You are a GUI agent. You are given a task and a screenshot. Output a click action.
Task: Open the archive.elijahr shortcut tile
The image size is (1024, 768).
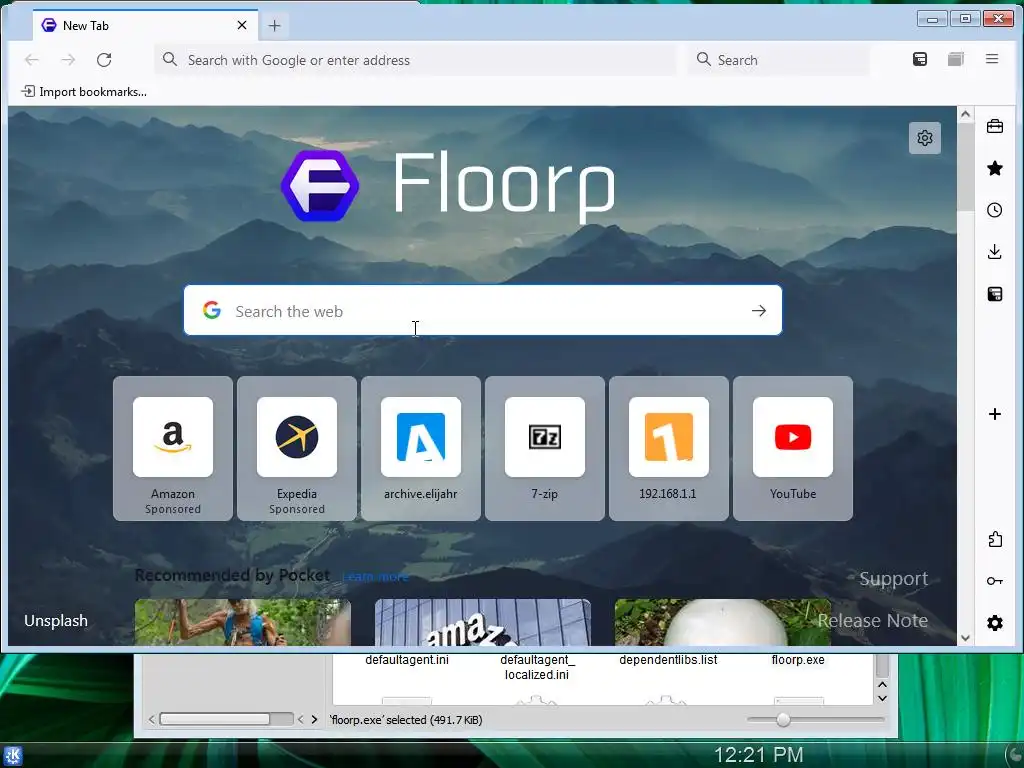(421, 448)
